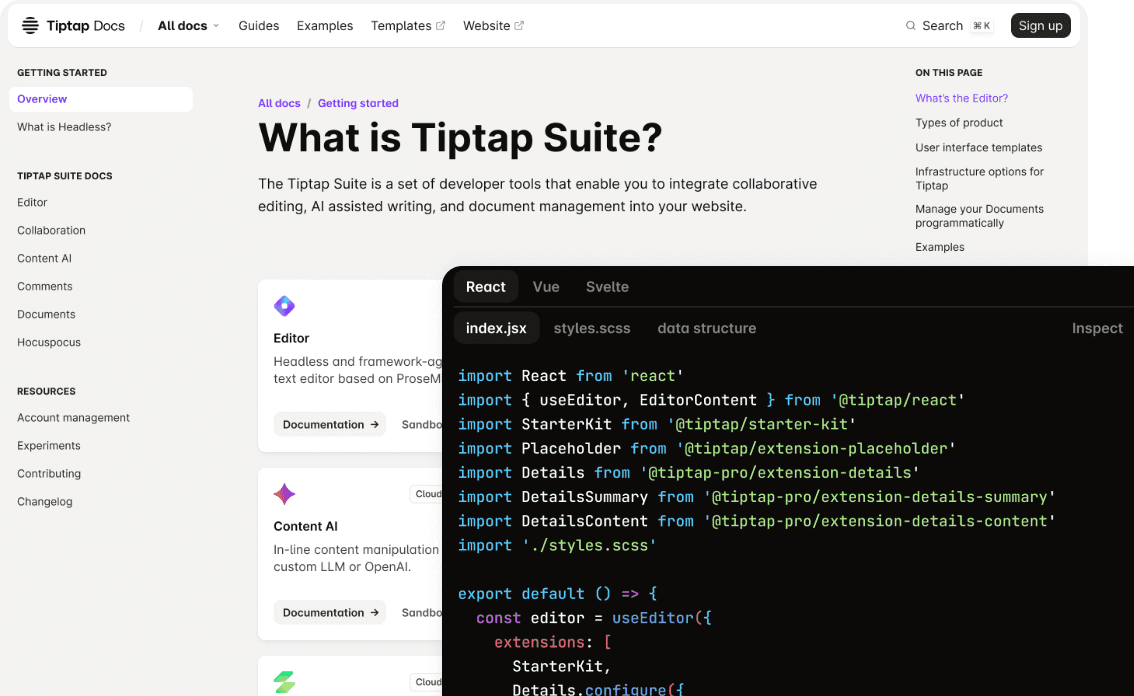1134x696 pixels.
Task: Click the search magnifier icon
Action: click(x=910, y=26)
